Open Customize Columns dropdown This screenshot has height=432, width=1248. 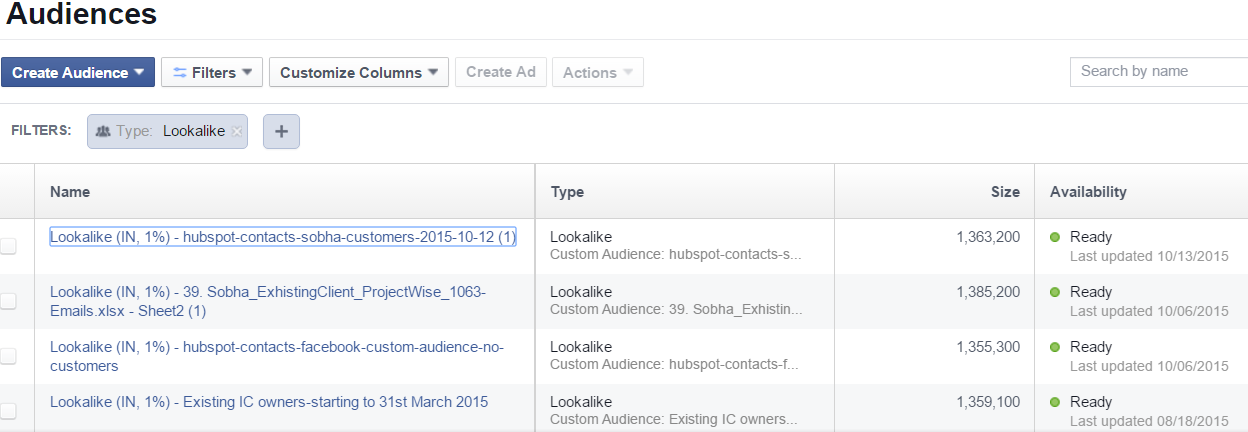click(x=359, y=72)
